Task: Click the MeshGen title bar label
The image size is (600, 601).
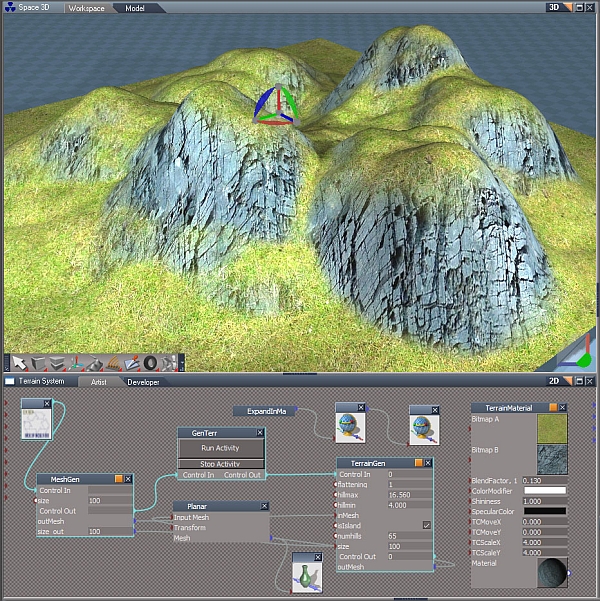Action: click(x=65, y=479)
